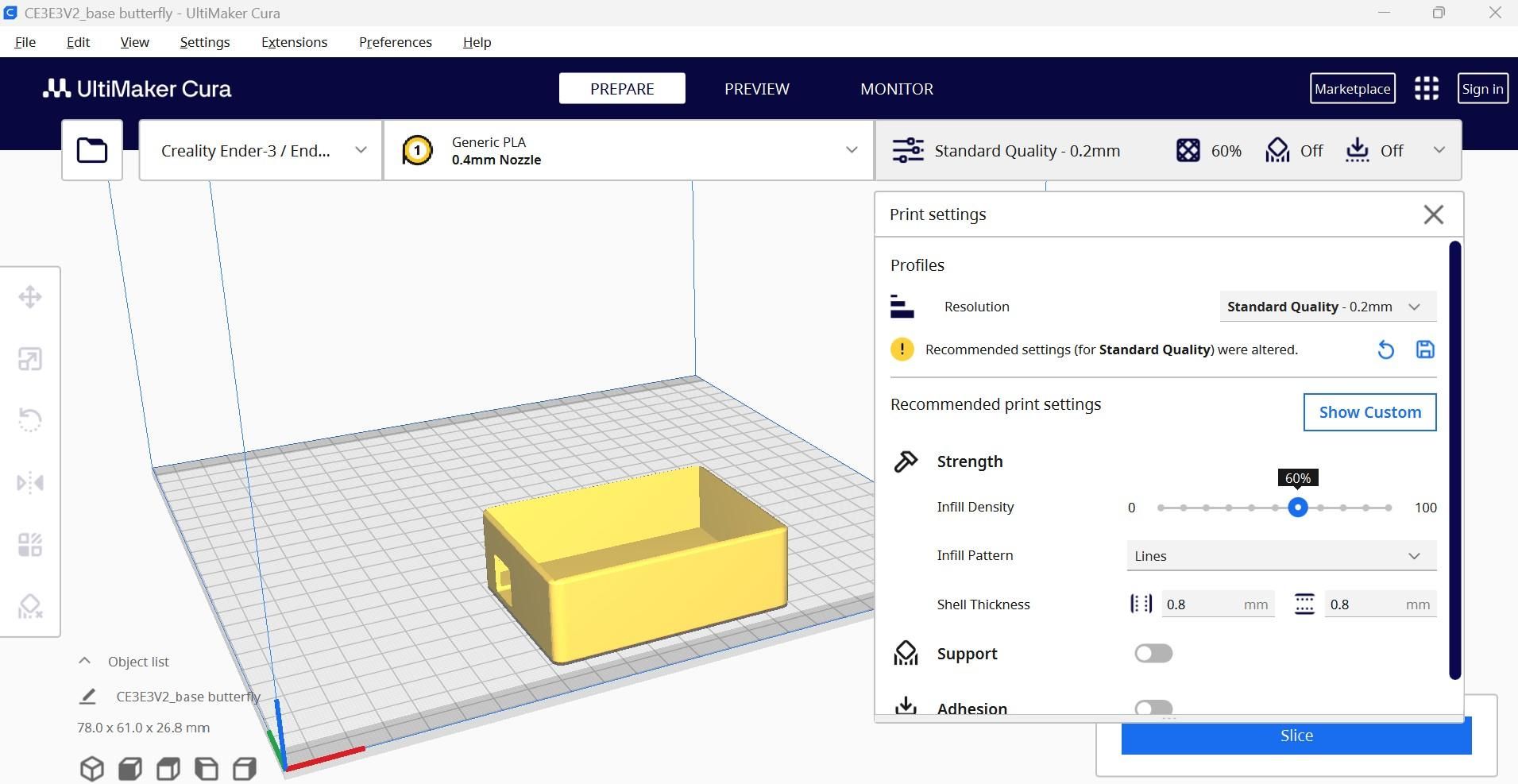This screenshot has width=1518, height=784.
Task: Collapse the Object list
Action: 84,662
